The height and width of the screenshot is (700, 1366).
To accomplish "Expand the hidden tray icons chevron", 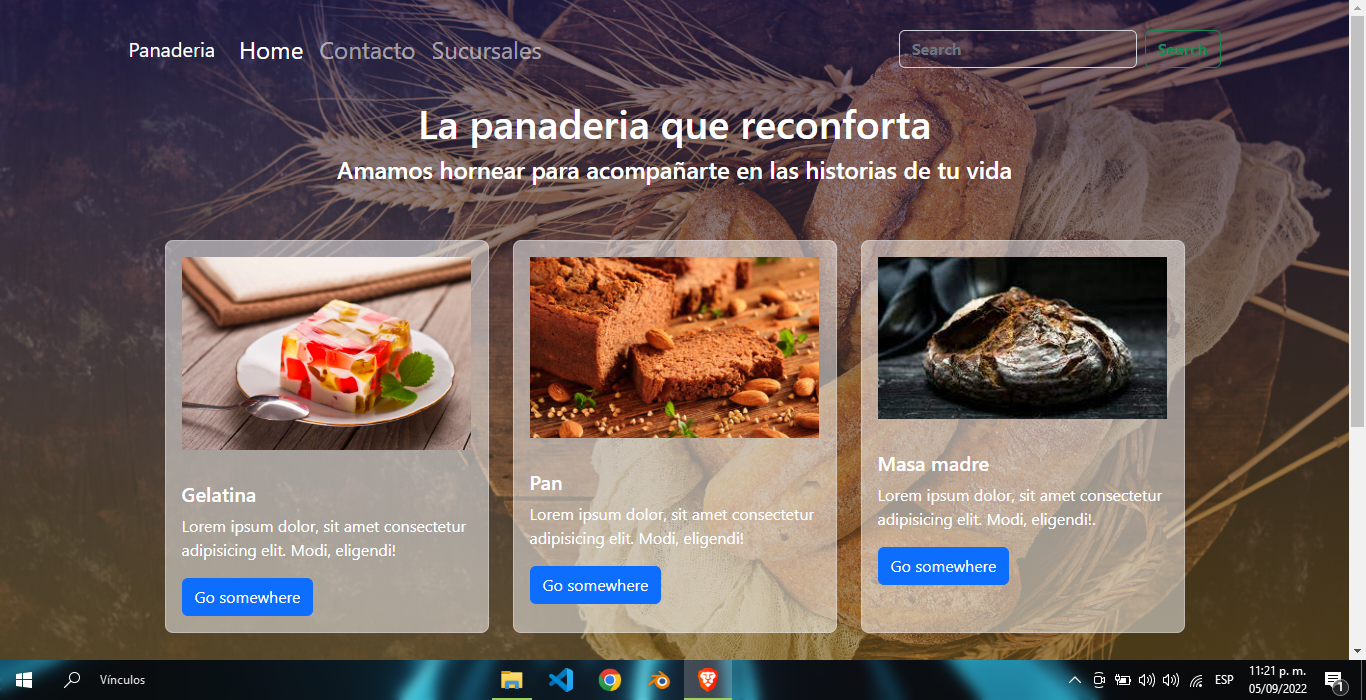I will (x=1075, y=680).
